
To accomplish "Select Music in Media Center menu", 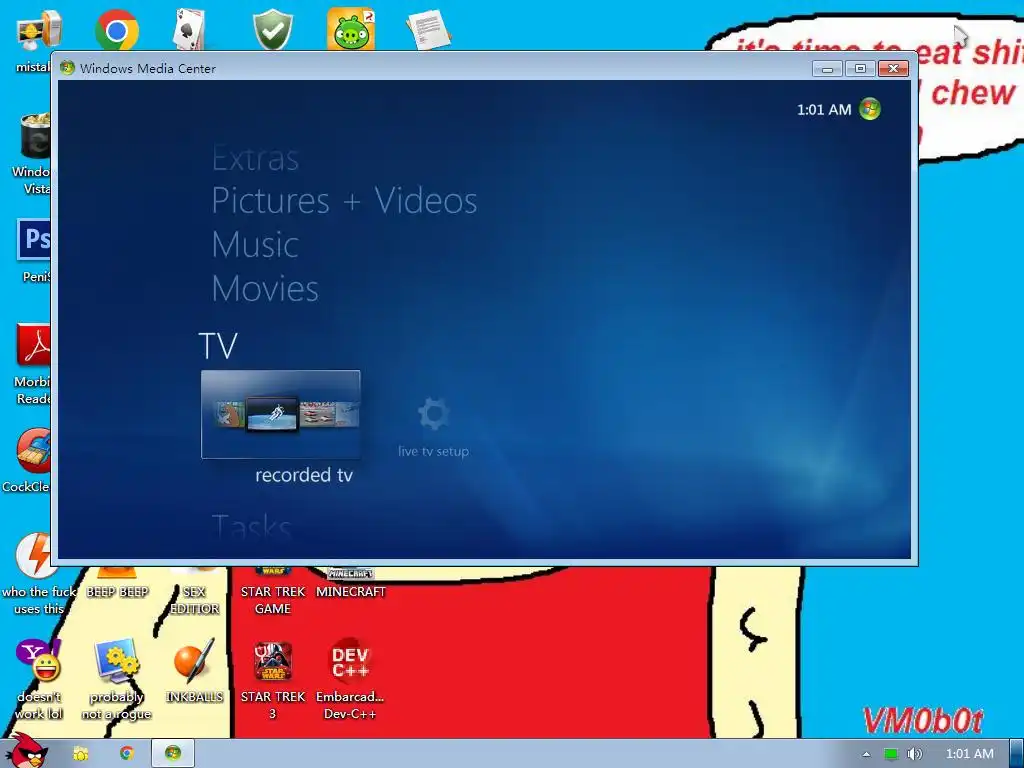I will coord(255,244).
